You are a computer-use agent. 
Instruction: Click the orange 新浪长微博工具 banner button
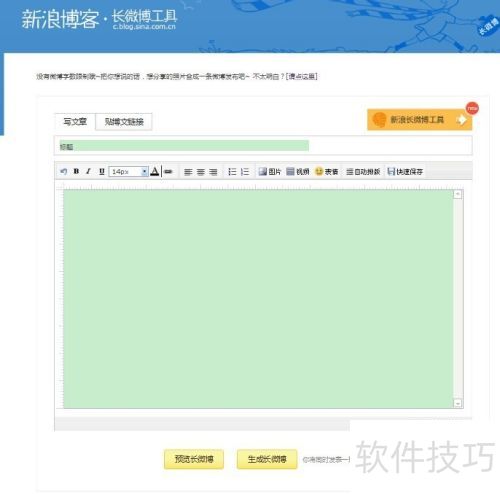point(420,119)
